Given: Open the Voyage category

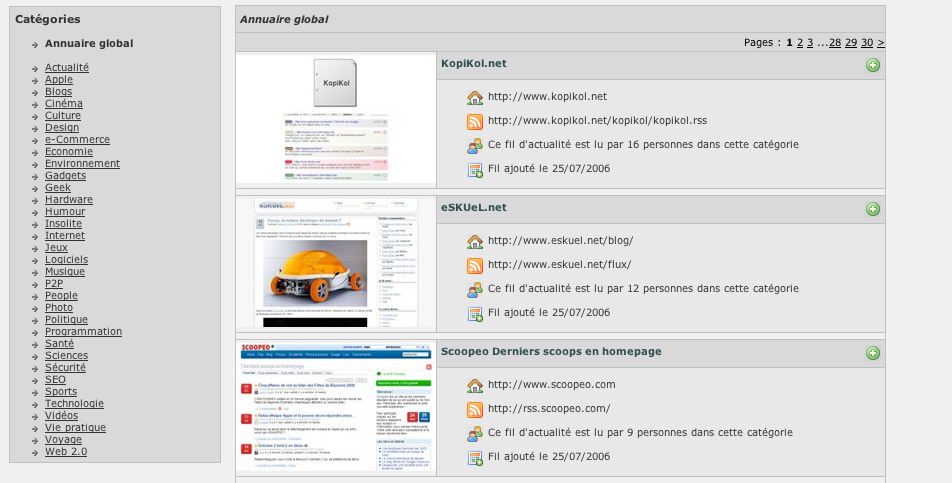Looking at the screenshot, I should [x=63, y=439].
